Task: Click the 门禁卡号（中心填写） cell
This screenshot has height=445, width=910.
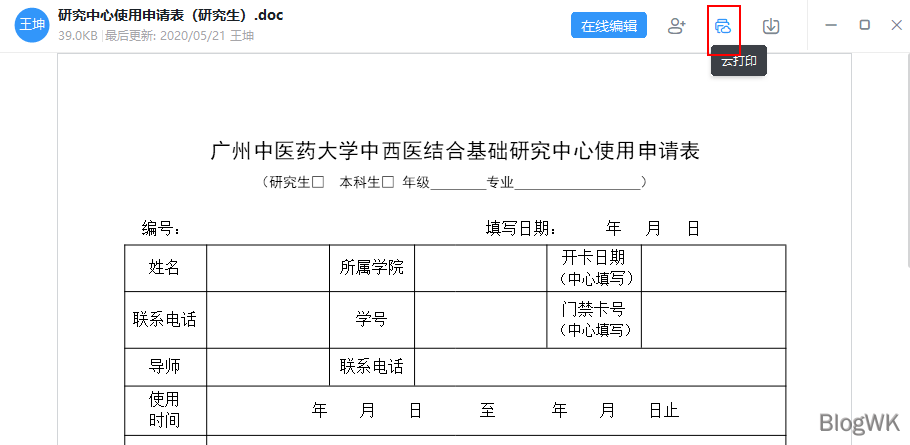Action: [594, 320]
